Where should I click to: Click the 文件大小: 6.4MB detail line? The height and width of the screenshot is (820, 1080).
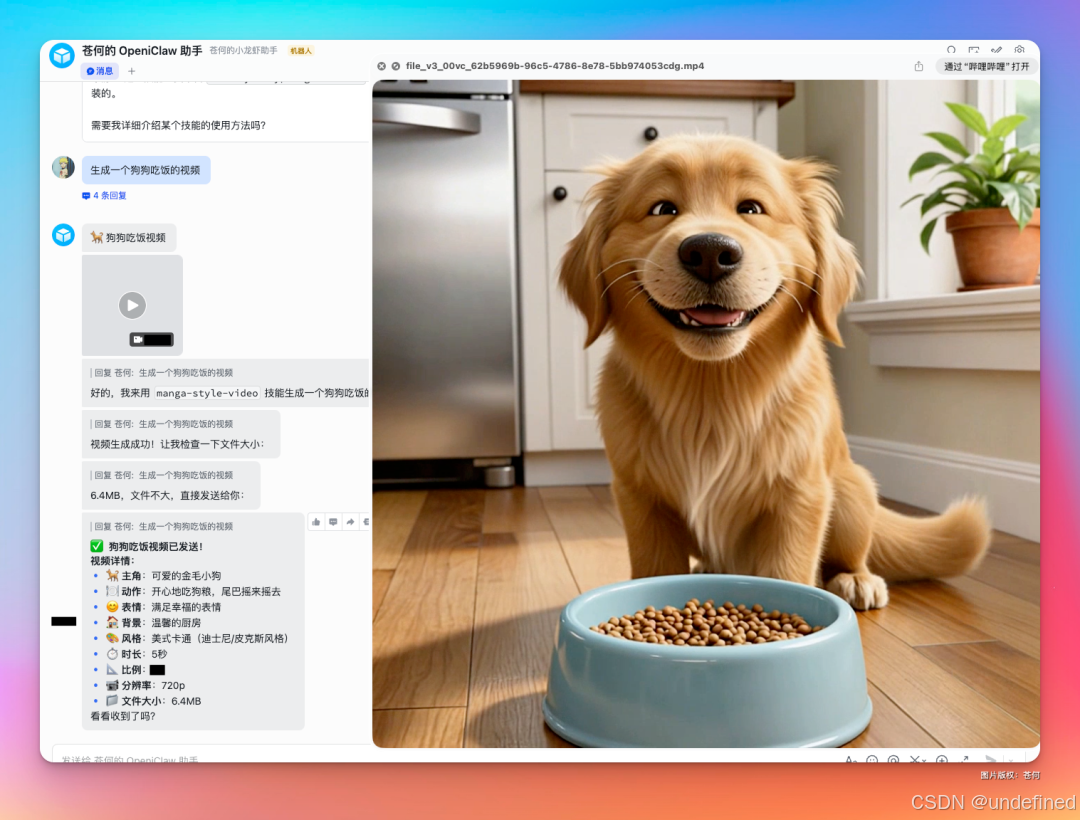(x=154, y=701)
